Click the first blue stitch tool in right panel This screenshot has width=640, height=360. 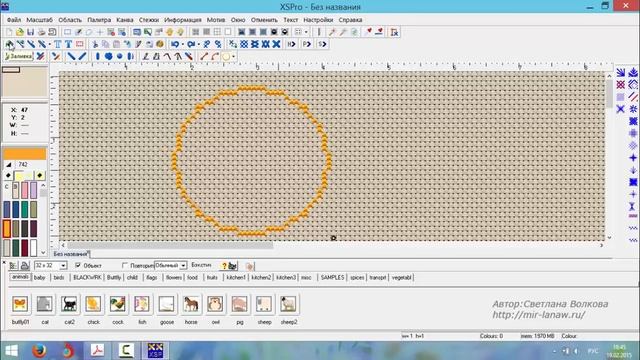click(620, 73)
